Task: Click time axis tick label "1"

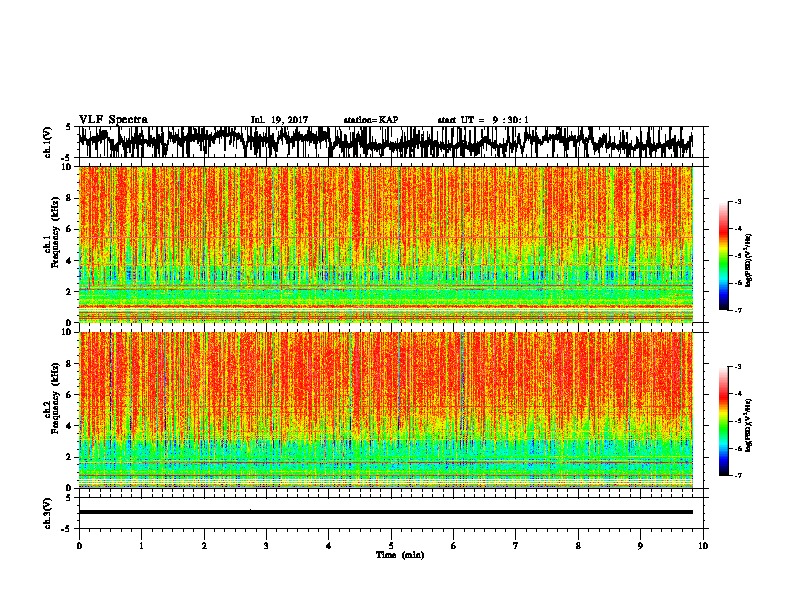Action: click(x=141, y=546)
